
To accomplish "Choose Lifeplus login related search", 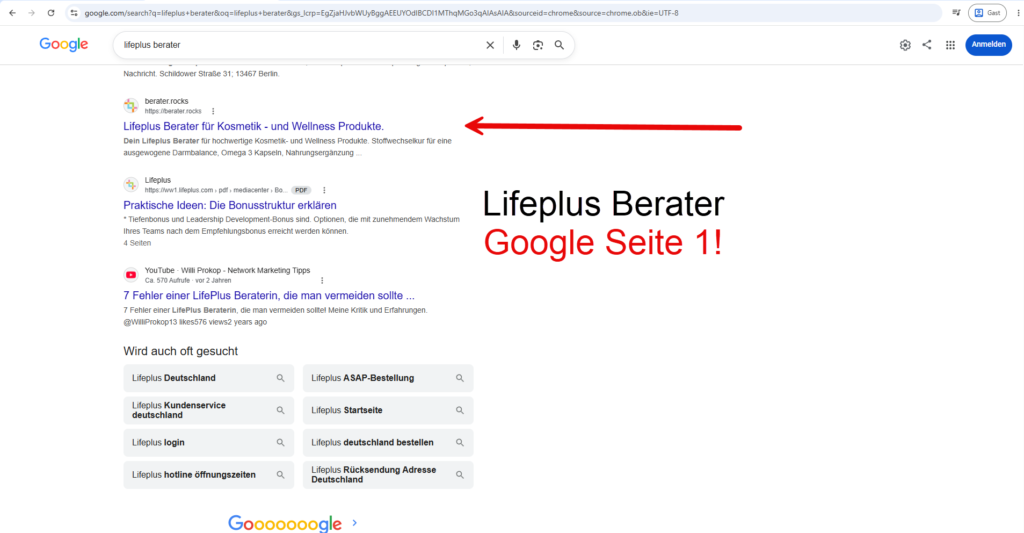I will pos(208,443).
